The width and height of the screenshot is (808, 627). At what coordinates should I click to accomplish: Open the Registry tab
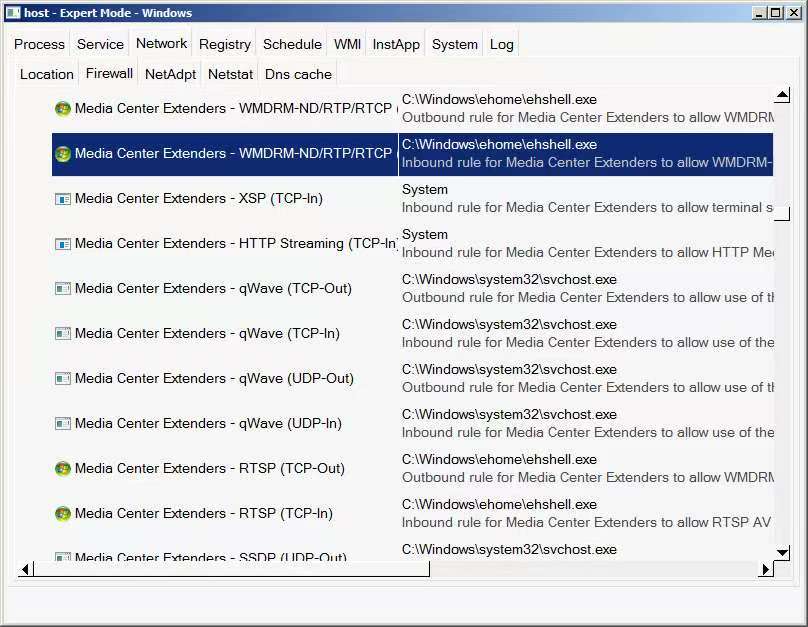coord(224,44)
